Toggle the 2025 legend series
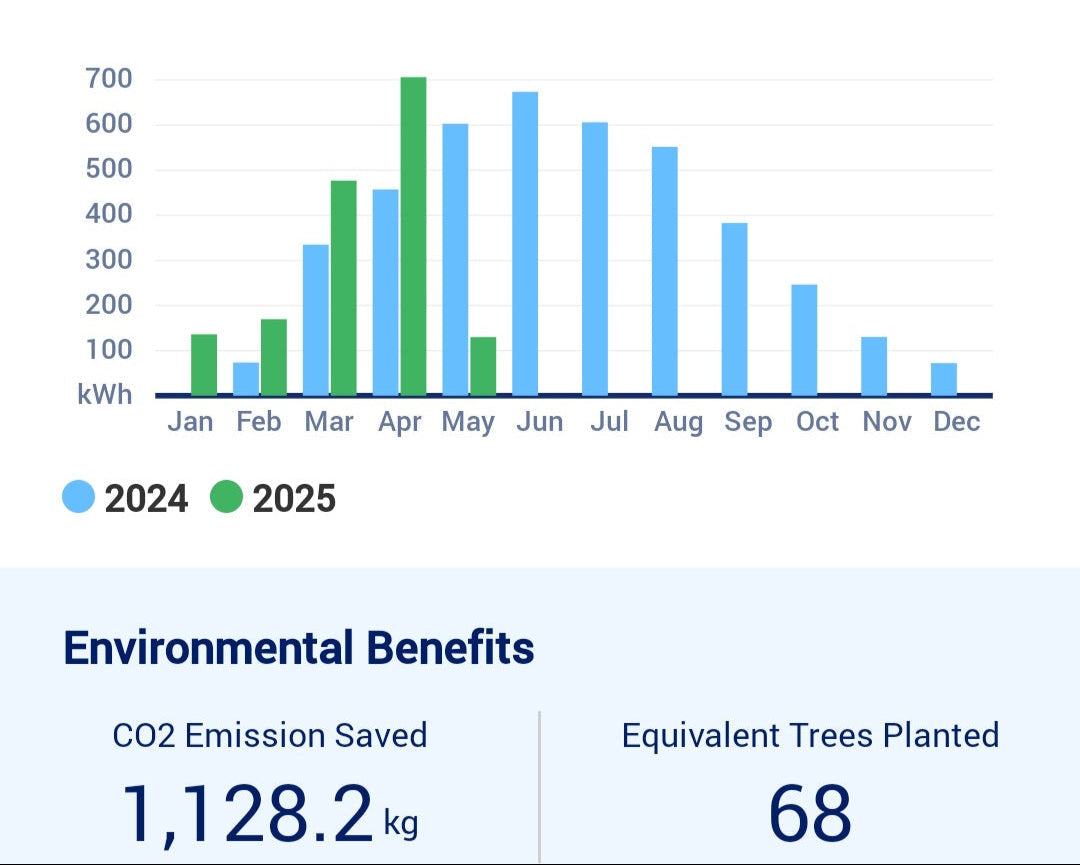The height and width of the screenshot is (865, 1080). click(273, 497)
